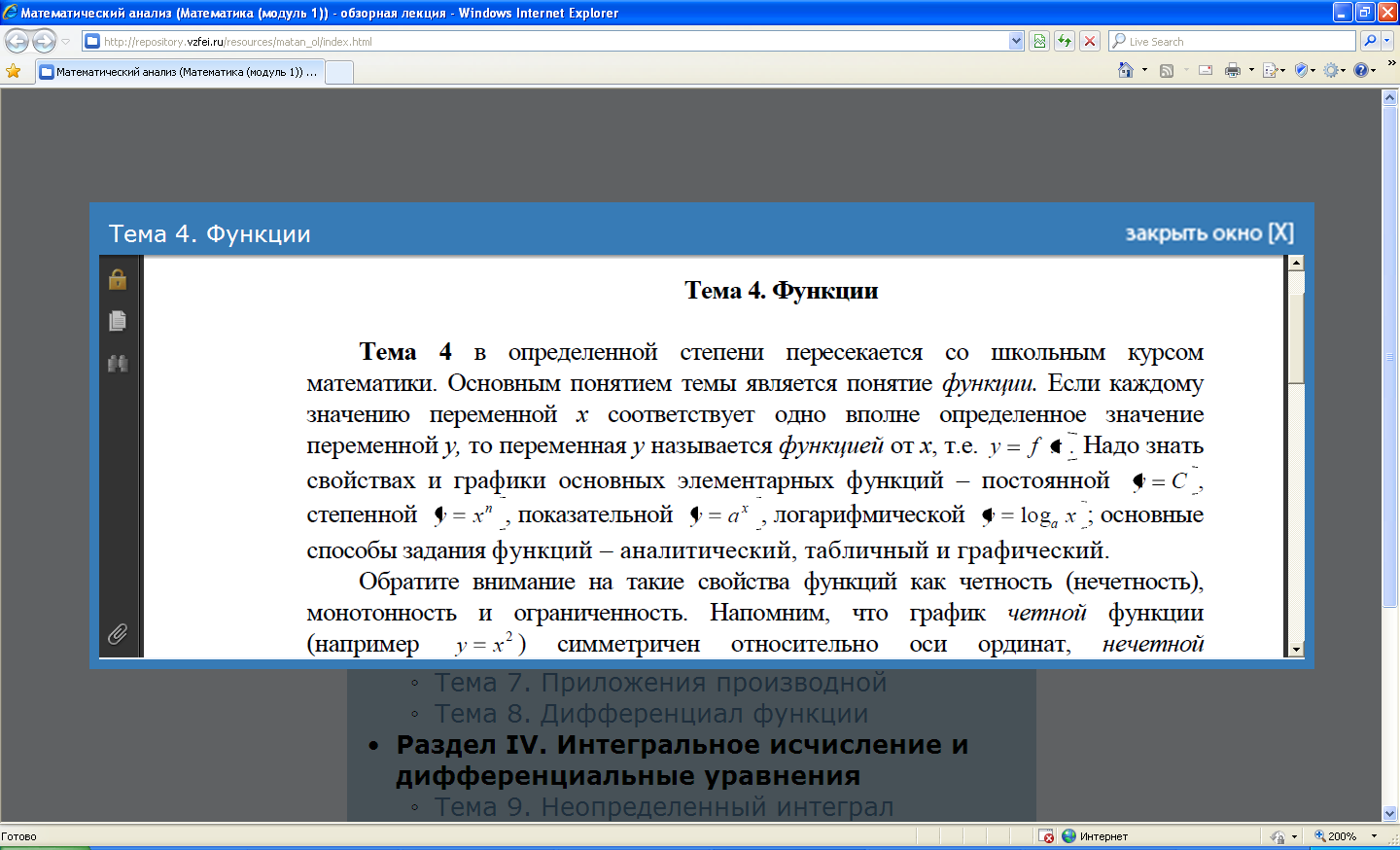This screenshot has width=1400, height=850.
Task: Click the browser page scrollbar down arrow
Action: pos(1390,814)
